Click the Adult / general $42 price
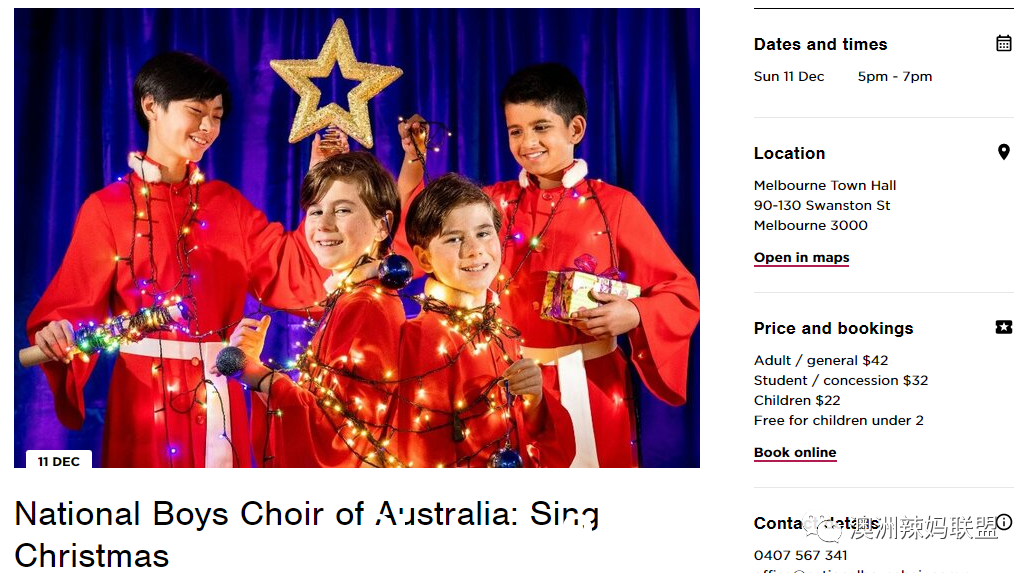This screenshot has width=1032, height=573. 821,361
